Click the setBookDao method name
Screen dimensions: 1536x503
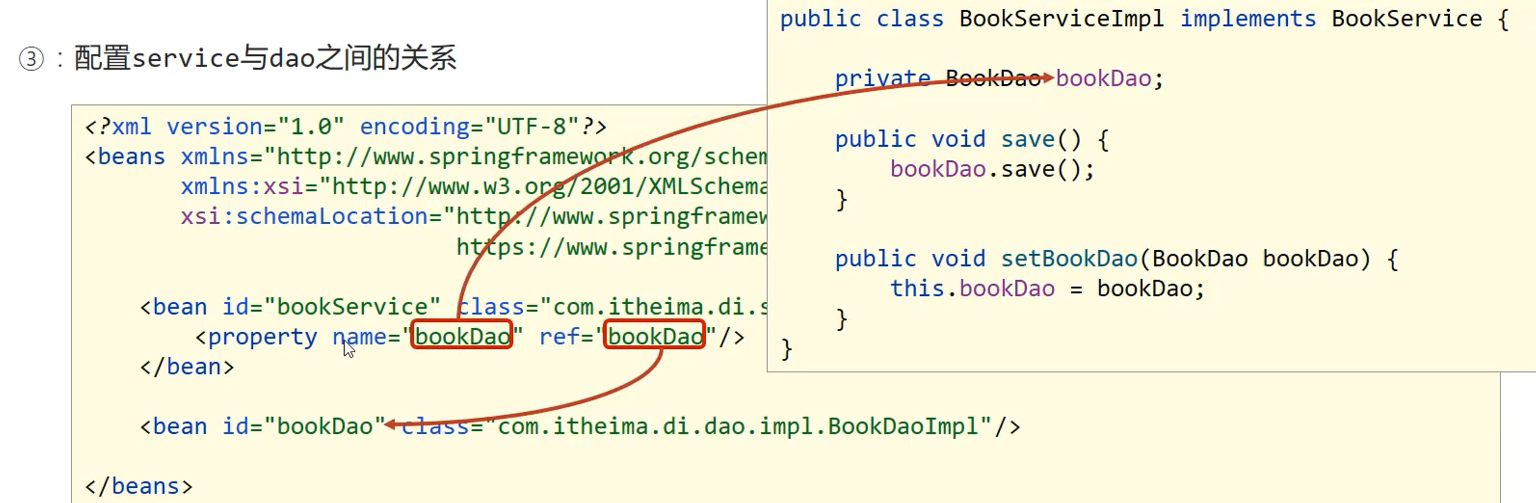point(1069,259)
